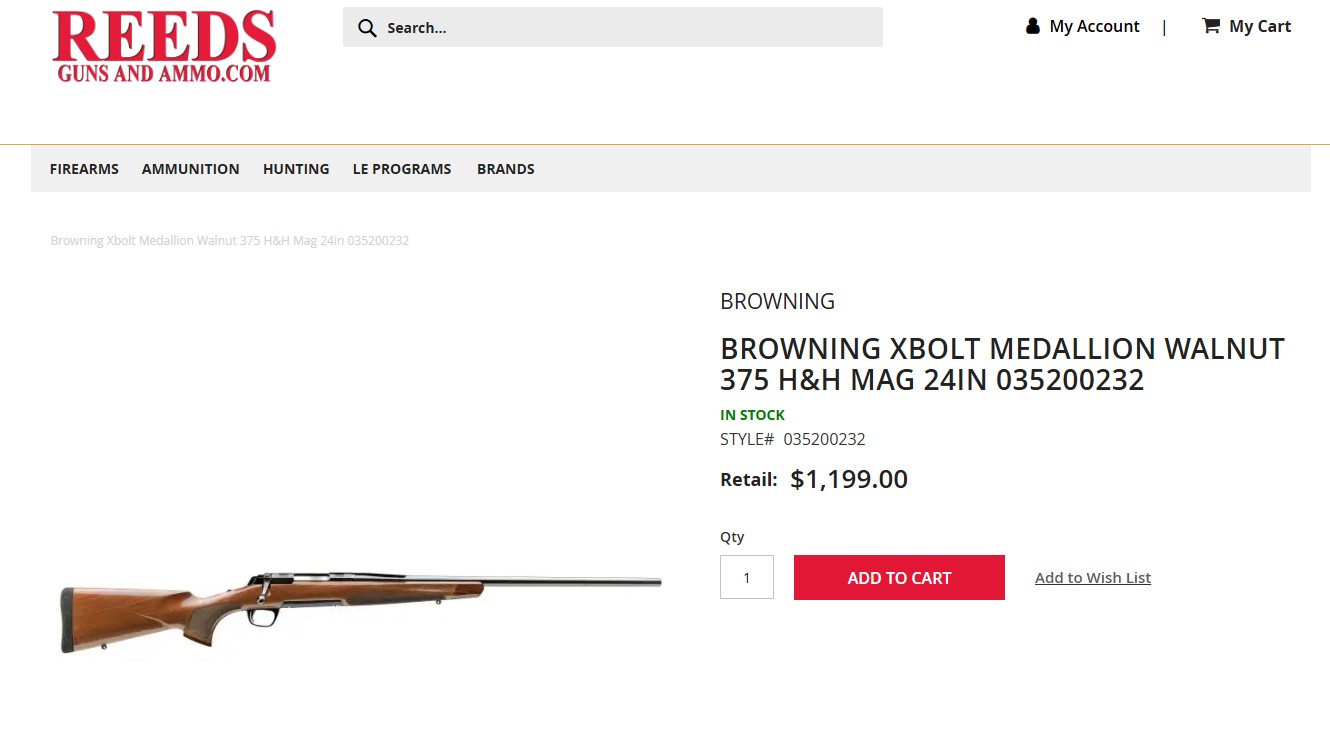Image resolution: width=1330 pixels, height=729 pixels.
Task: Click Add to Wish List link
Action: (1092, 578)
